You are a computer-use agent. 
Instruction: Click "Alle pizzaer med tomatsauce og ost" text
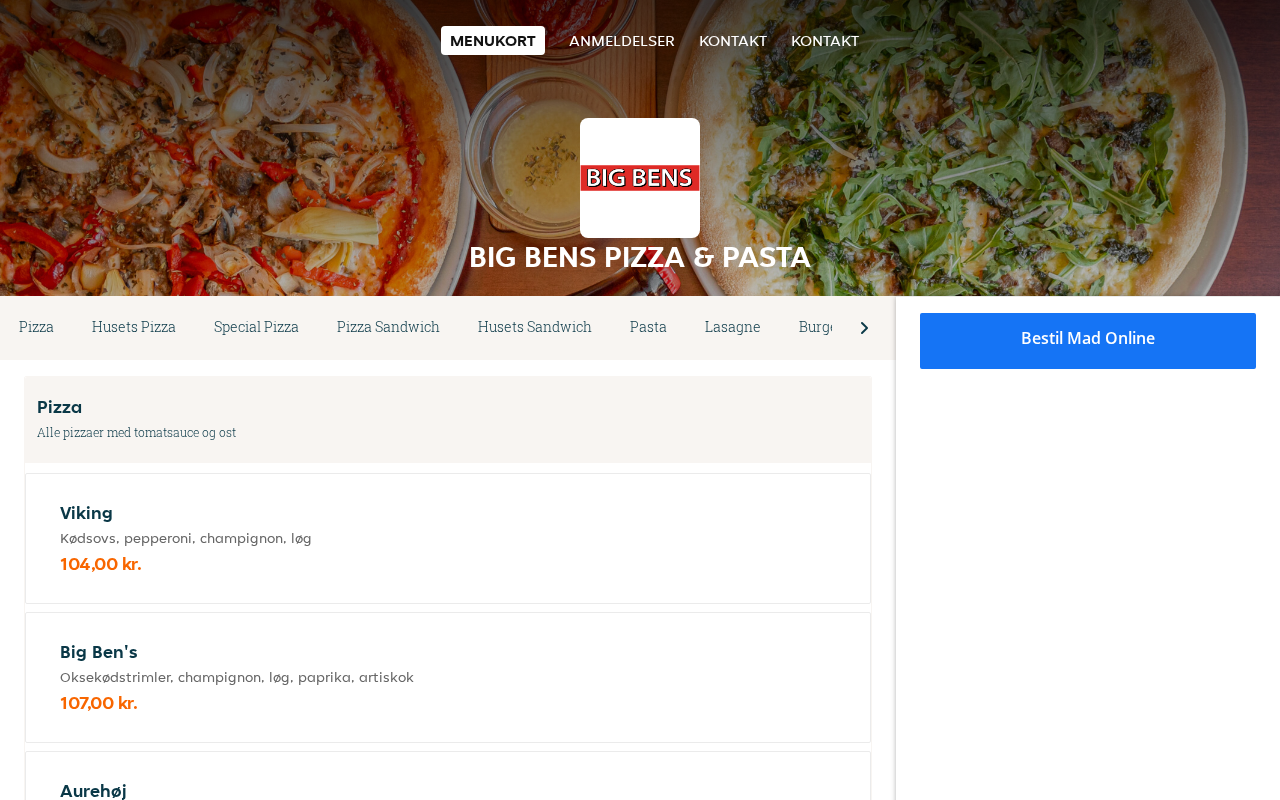click(x=137, y=433)
